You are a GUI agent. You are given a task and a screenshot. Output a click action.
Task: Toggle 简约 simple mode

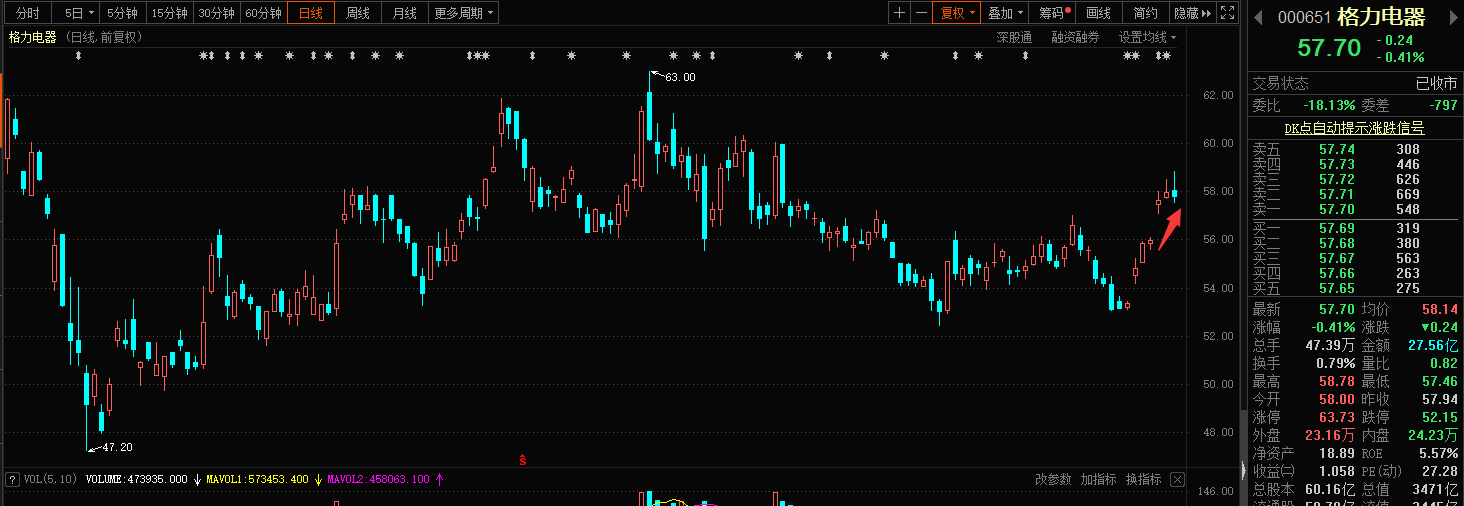[1145, 13]
